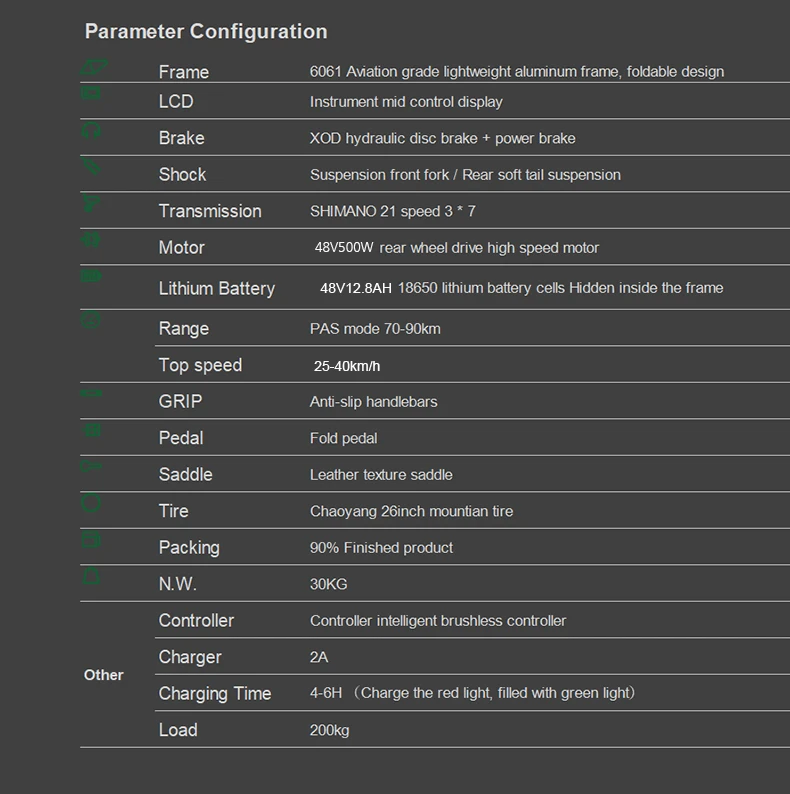Click the green Motor icon
Image resolution: width=790 pixels, height=794 pixels.
pos(92,240)
